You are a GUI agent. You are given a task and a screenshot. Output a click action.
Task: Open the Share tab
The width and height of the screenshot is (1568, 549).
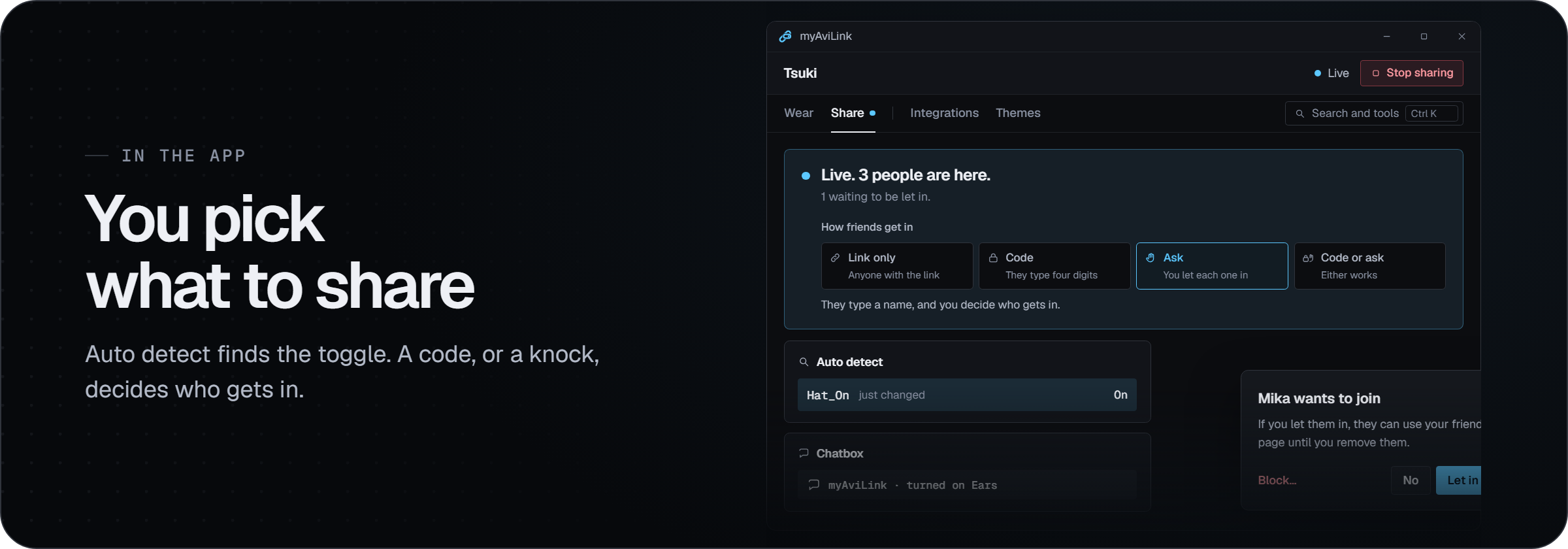click(853, 113)
